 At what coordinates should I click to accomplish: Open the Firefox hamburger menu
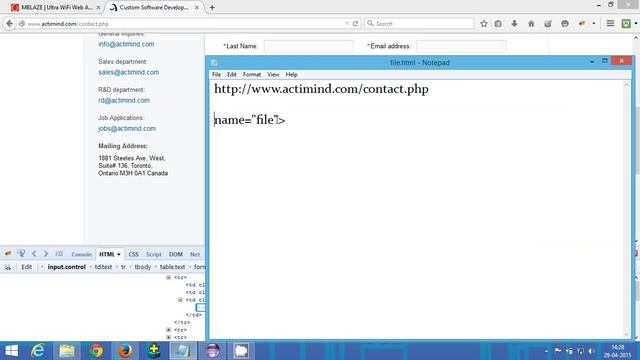click(x=610, y=24)
